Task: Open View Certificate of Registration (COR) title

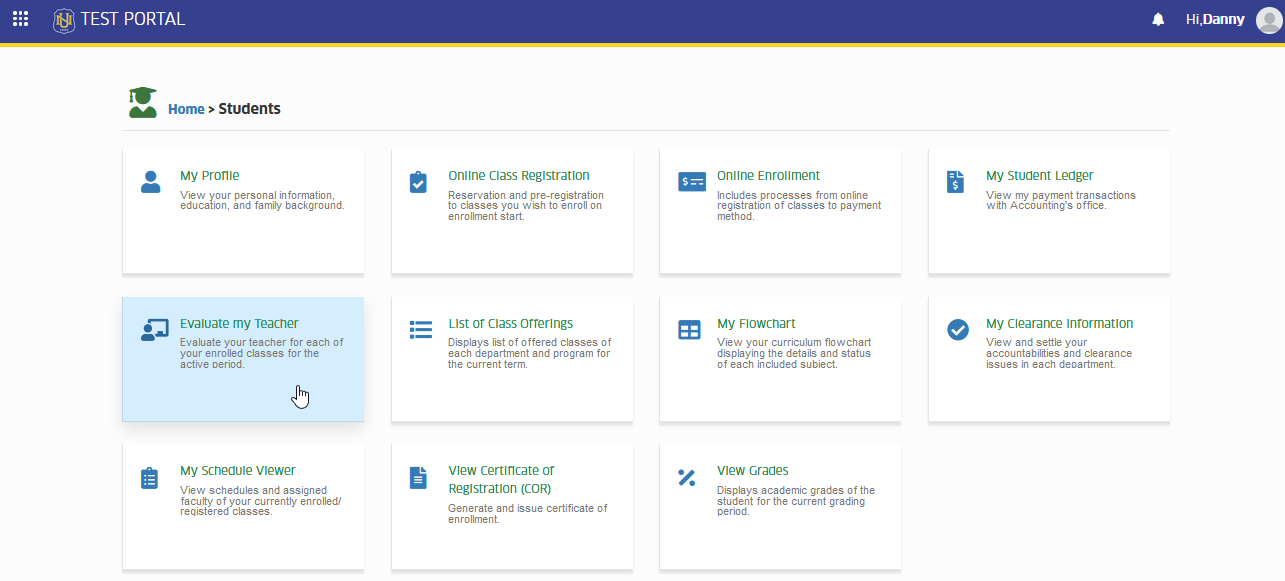Action: pyautogui.click(x=501, y=480)
